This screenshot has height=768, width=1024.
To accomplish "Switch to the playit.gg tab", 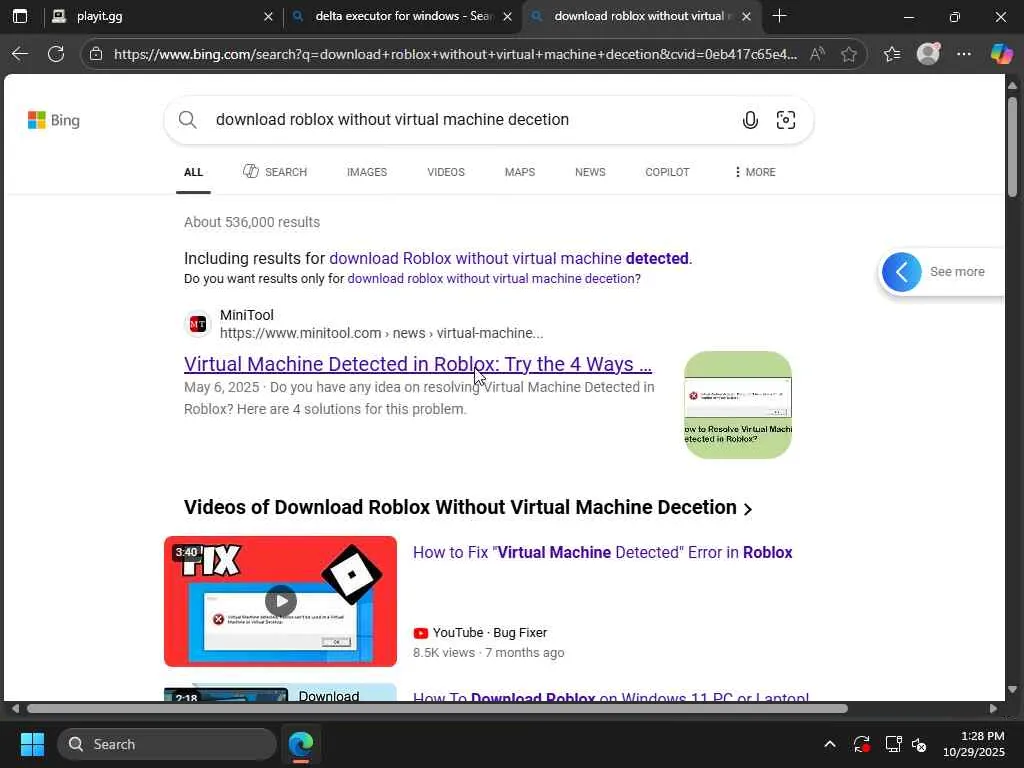I will pyautogui.click(x=163, y=16).
